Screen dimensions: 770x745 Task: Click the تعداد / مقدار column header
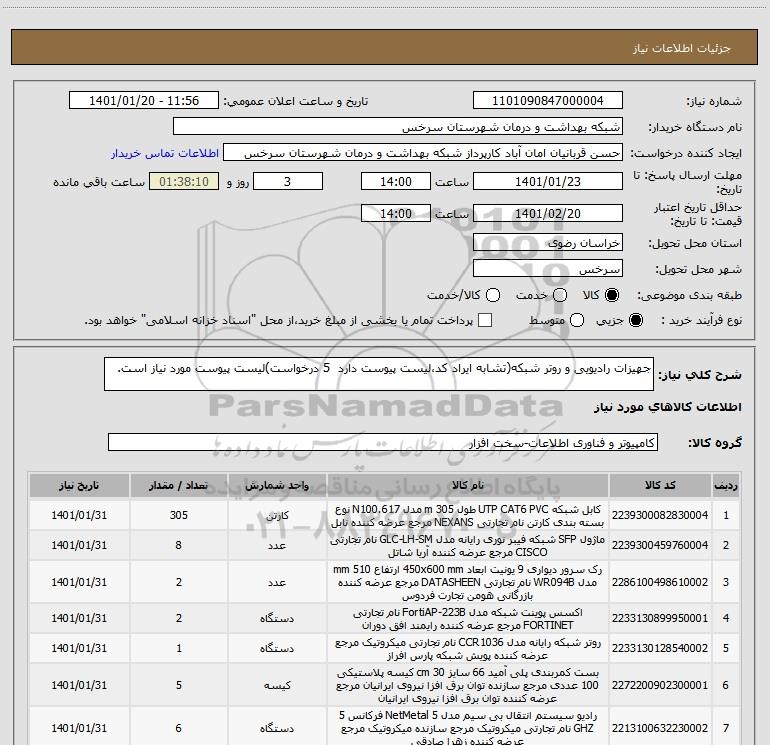[179, 485]
